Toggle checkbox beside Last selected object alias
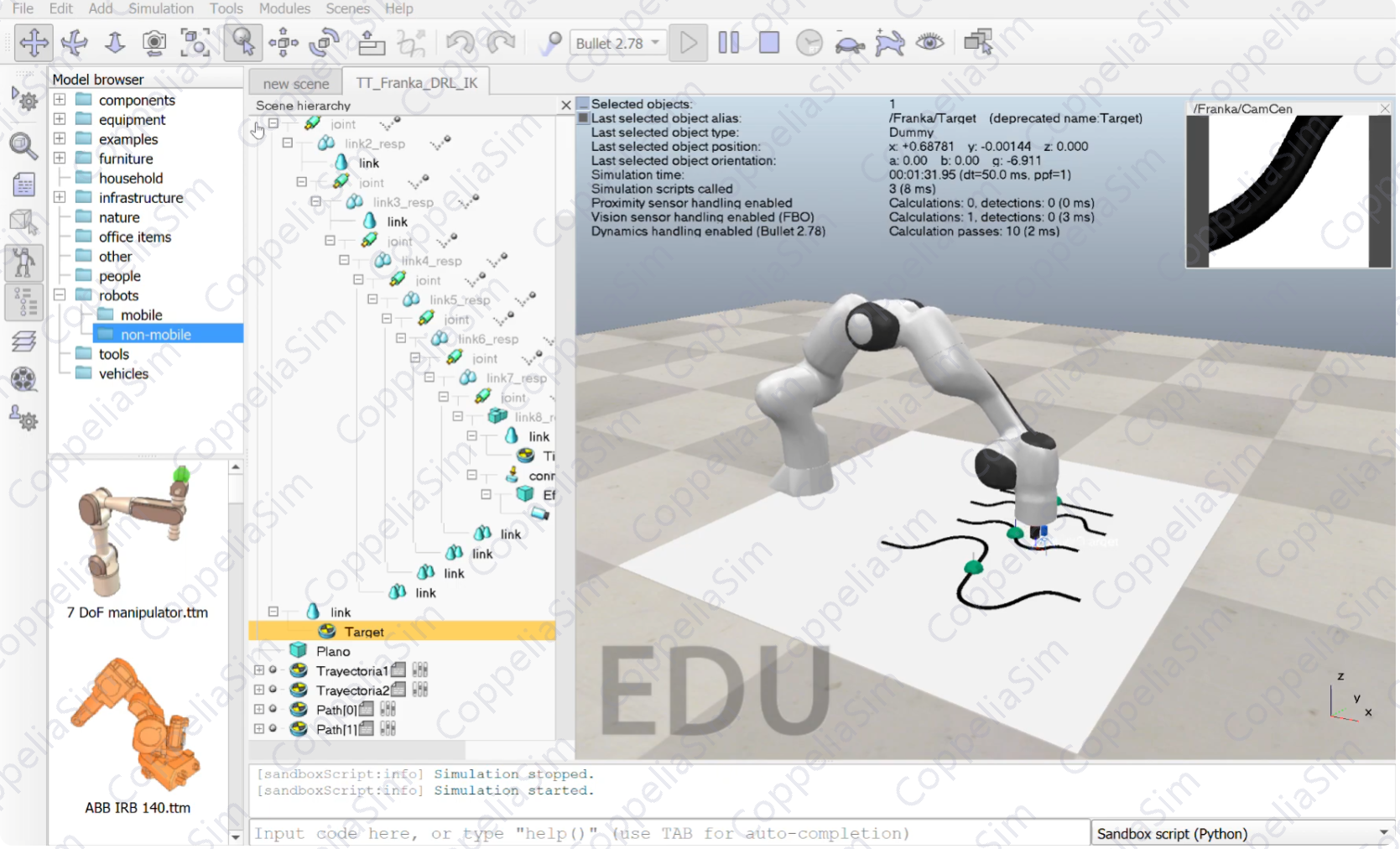Viewport: 1400px width, 849px height. [583, 118]
